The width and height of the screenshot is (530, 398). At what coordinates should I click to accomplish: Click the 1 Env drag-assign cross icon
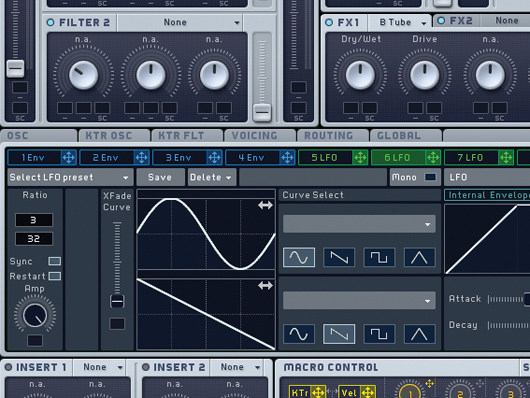tap(69, 158)
